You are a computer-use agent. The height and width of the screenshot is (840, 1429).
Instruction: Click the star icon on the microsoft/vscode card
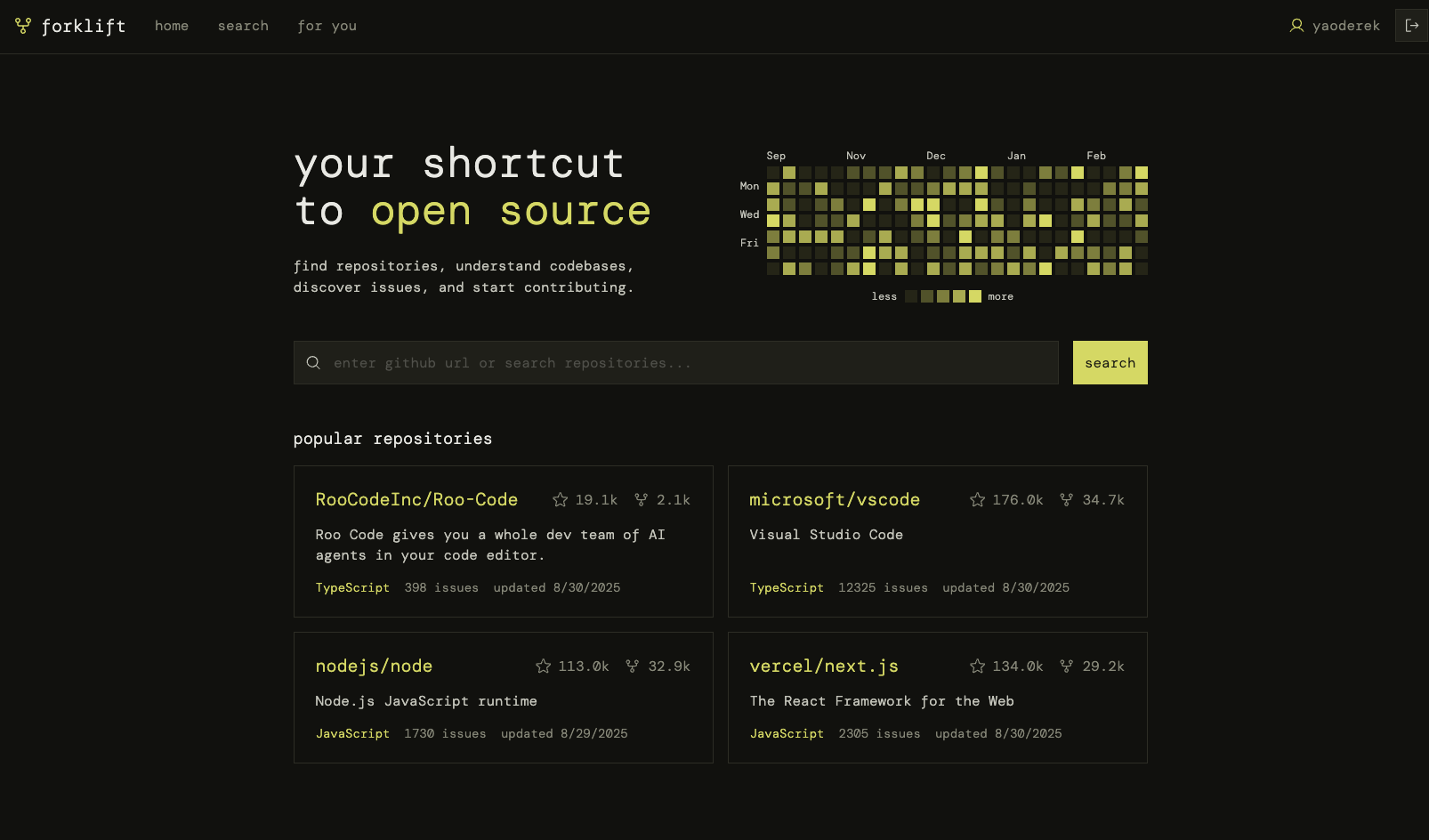977,500
